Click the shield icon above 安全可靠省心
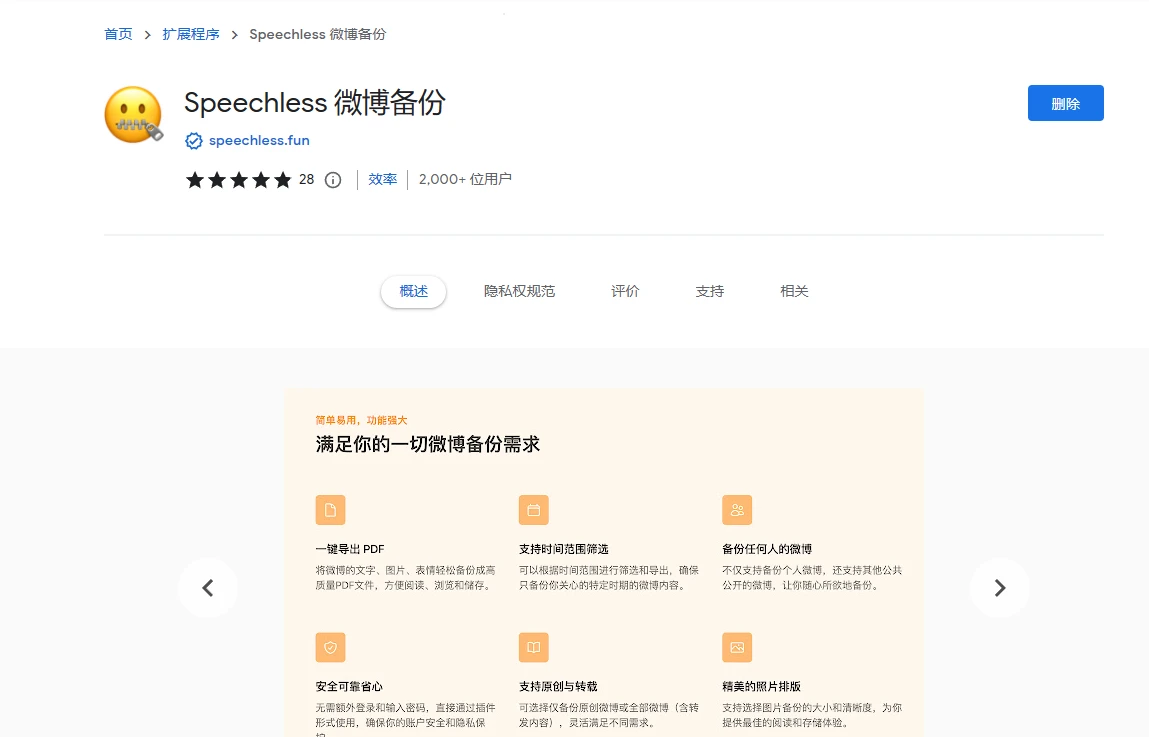This screenshot has width=1149, height=737. [x=330, y=647]
